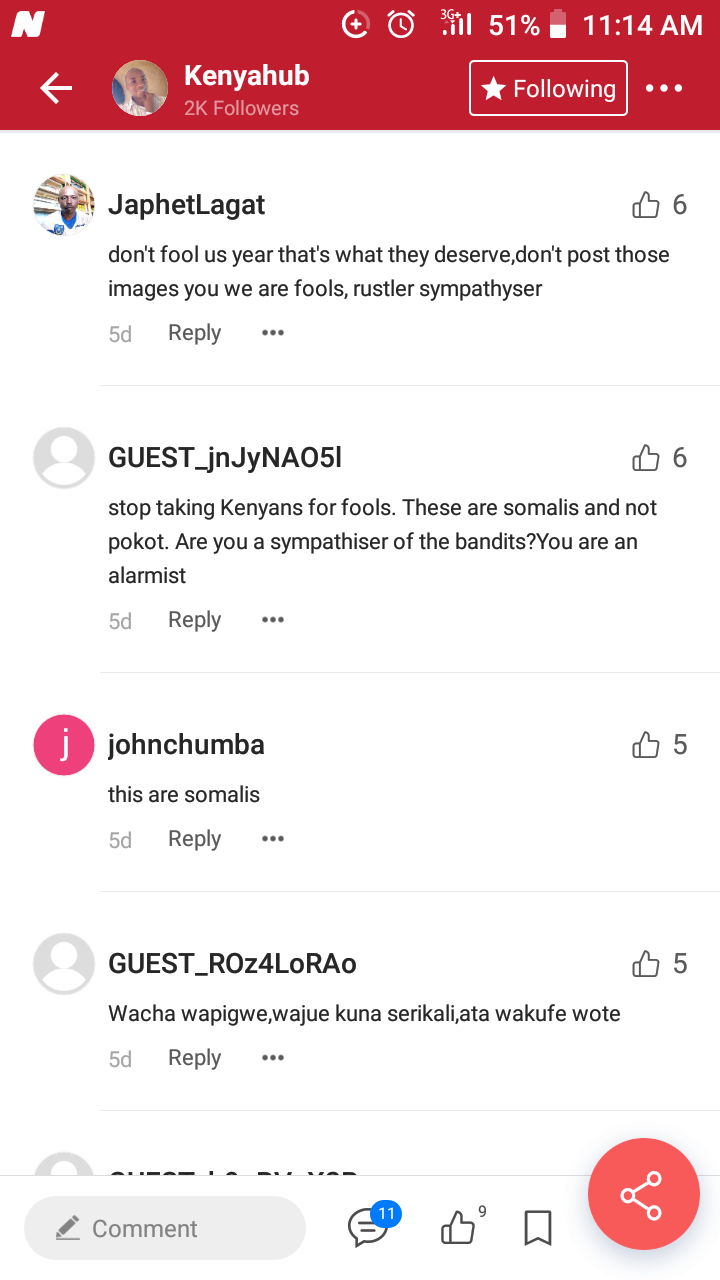Open more options on JaphetLagat's comment
The height and width of the screenshot is (1280, 720).
pos(273,333)
